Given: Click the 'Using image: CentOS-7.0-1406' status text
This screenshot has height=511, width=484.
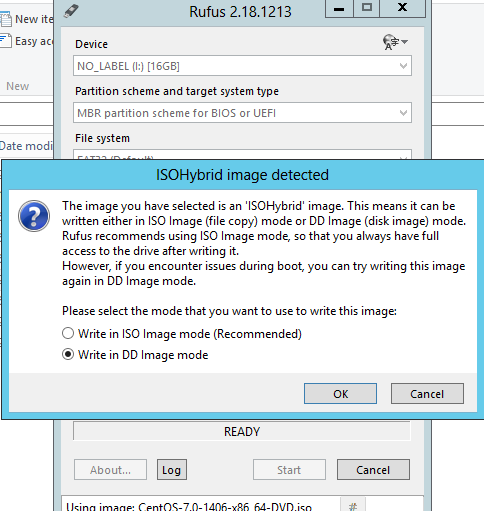Looking at the screenshot, I should click(189, 507).
